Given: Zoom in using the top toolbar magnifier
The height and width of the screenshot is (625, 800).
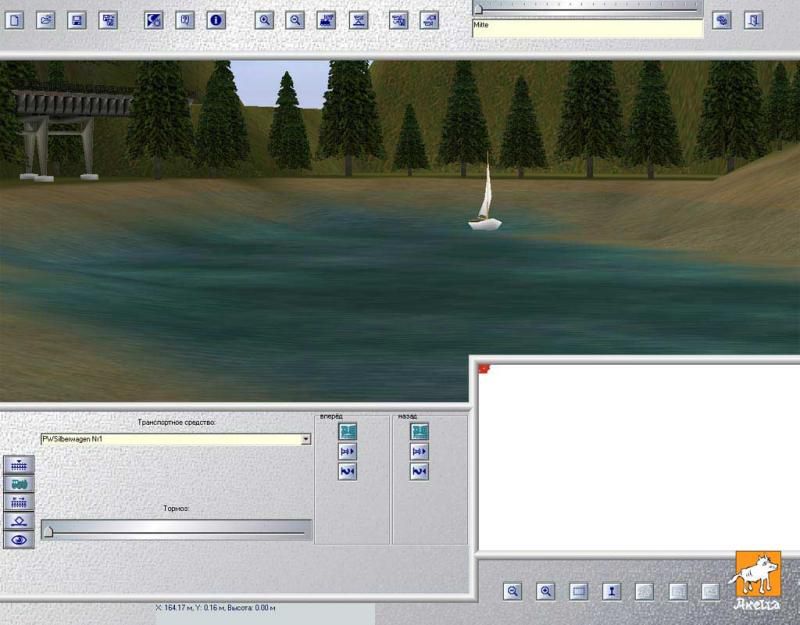Looking at the screenshot, I should [x=264, y=20].
